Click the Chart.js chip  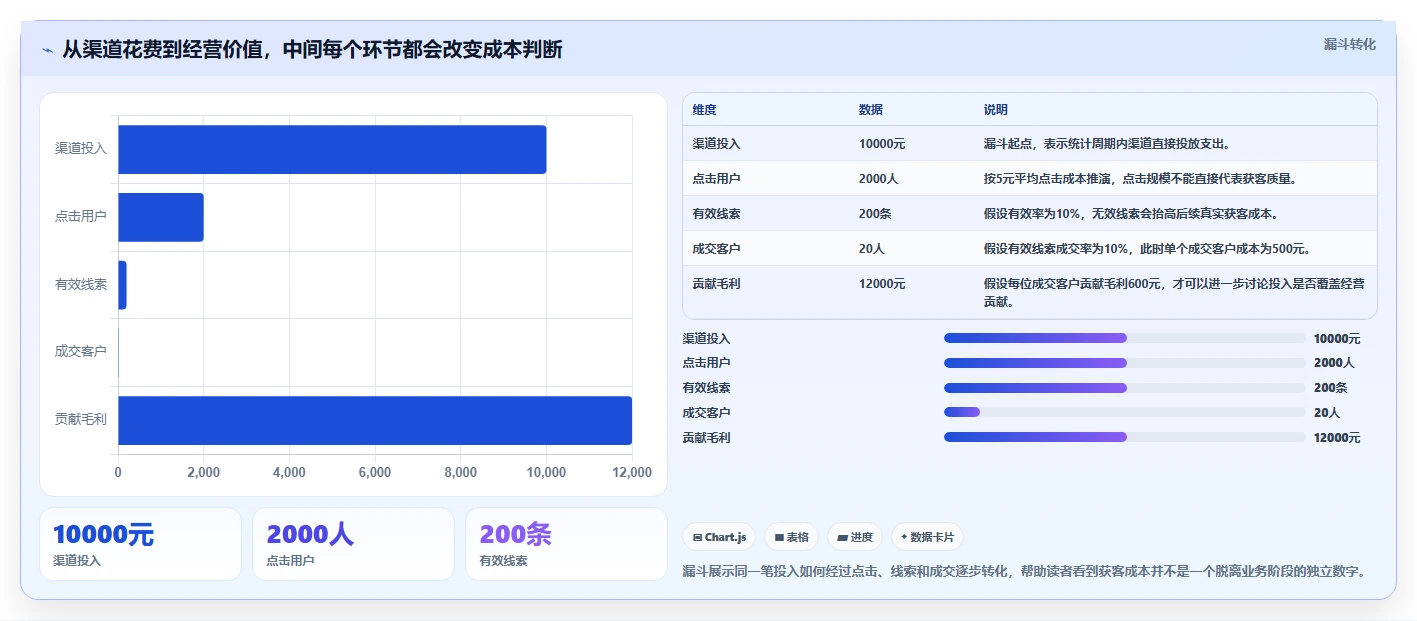click(x=719, y=537)
